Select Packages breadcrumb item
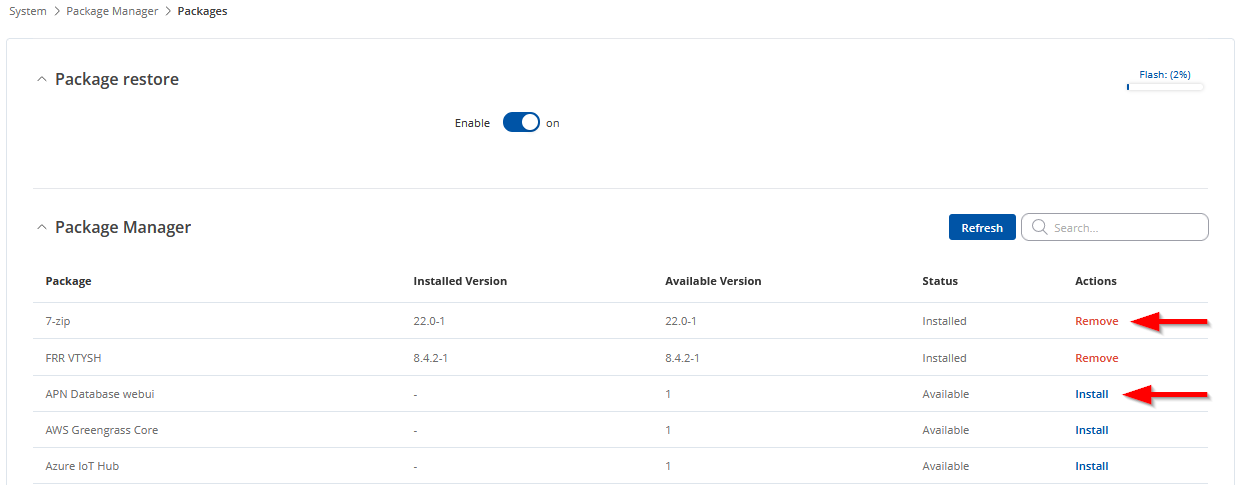This screenshot has width=1241, height=485. pyautogui.click(x=202, y=11)
